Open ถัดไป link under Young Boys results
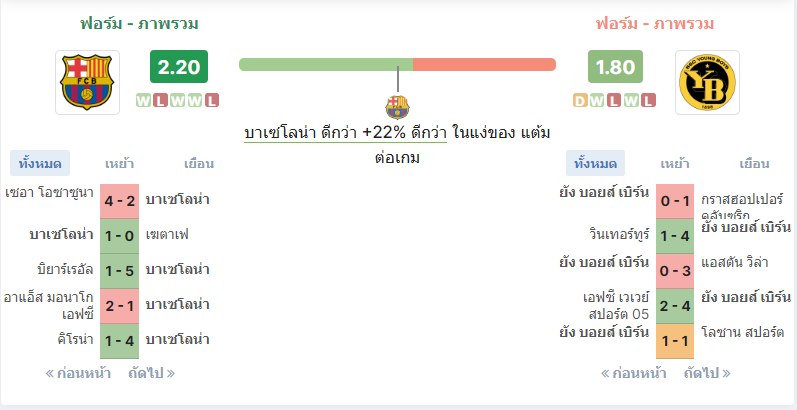This screenshot has height=410, width=797. point(707,373)
